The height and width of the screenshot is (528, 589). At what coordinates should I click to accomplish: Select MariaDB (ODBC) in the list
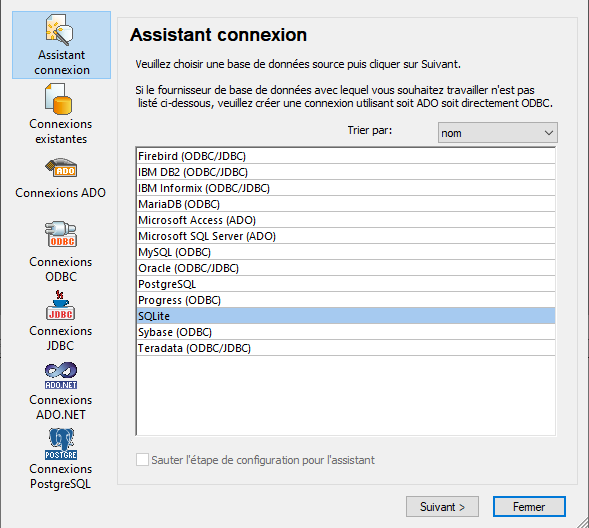click(346, 204)
